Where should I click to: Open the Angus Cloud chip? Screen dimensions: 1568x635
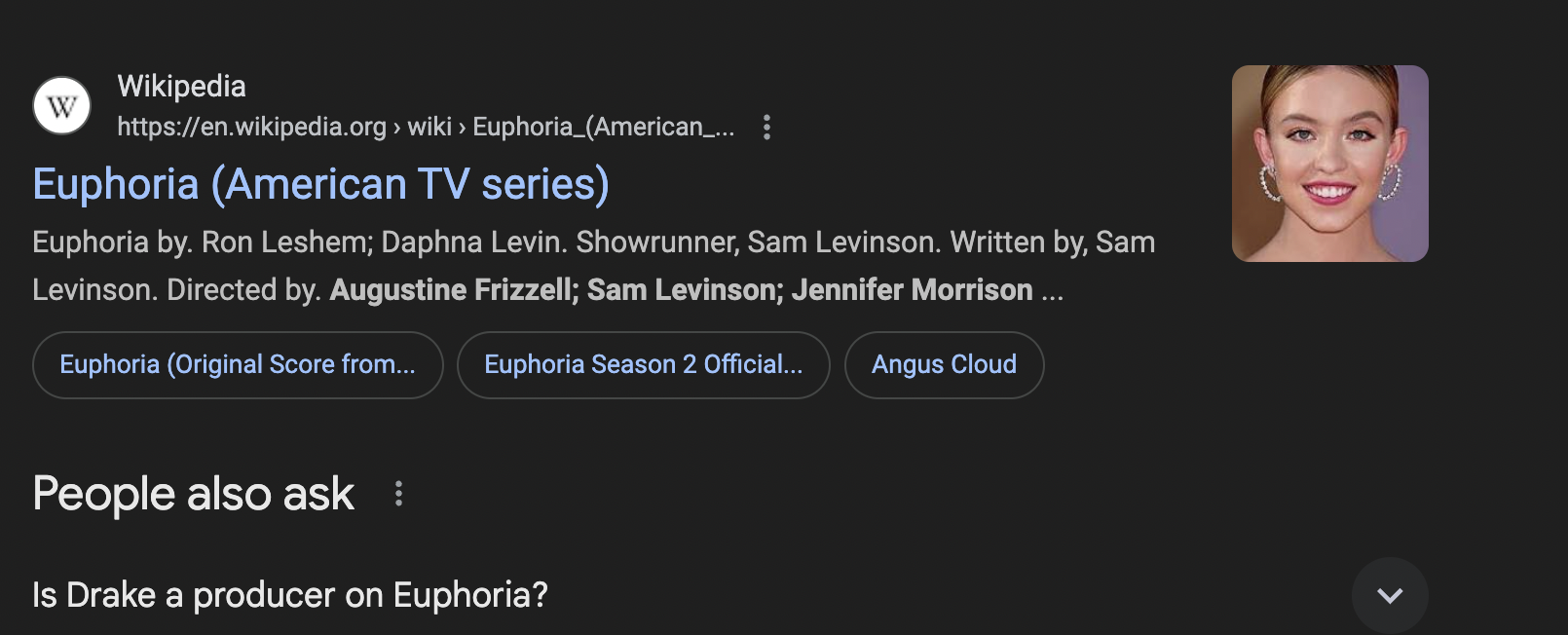[945, 365]
